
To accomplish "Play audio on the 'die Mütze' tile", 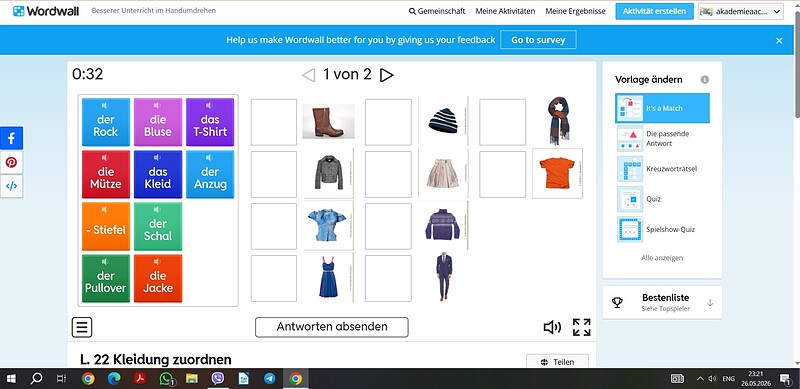I will coord(105,157).
